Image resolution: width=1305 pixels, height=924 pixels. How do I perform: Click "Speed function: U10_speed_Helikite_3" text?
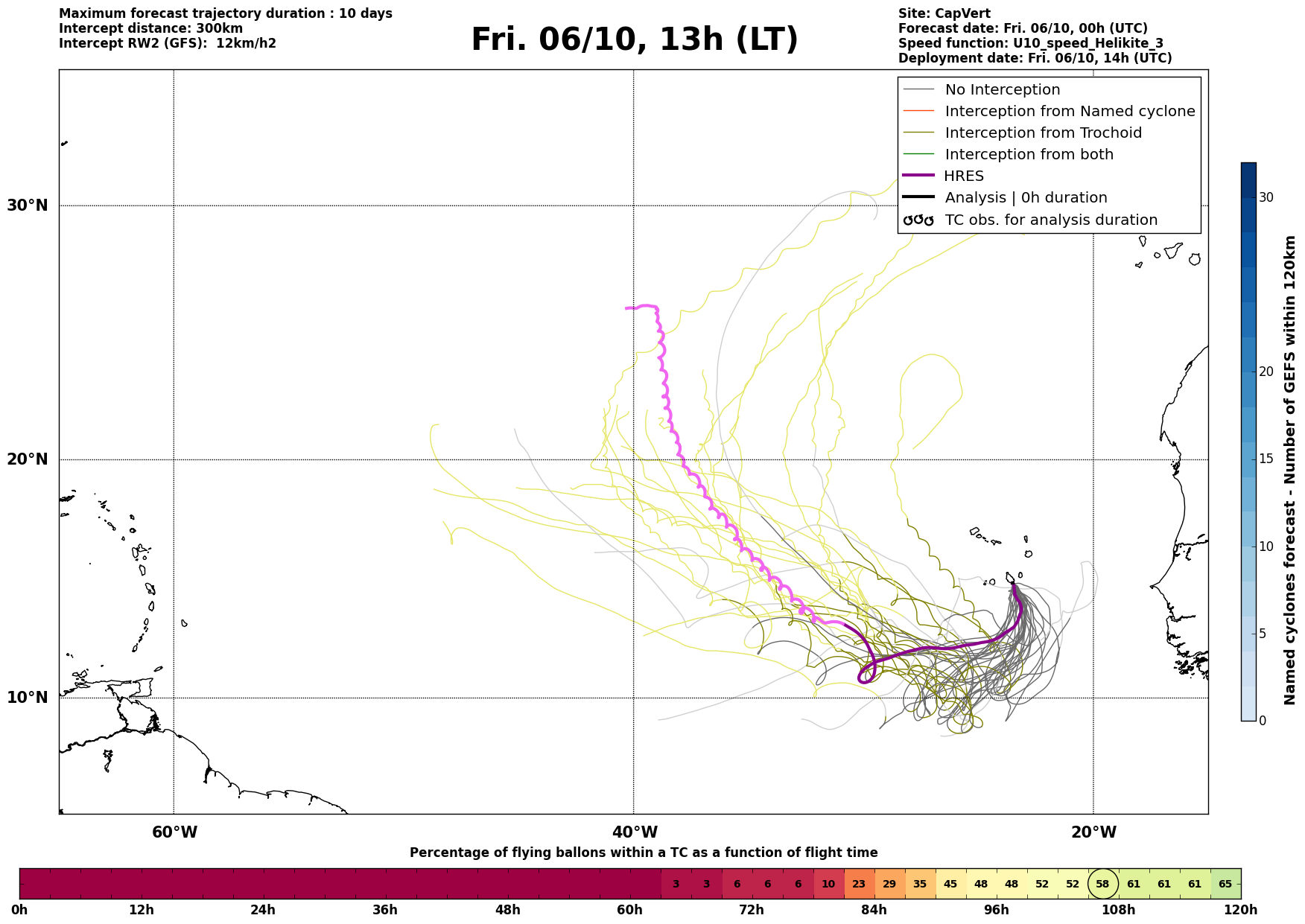click(x=1031, y=43)
